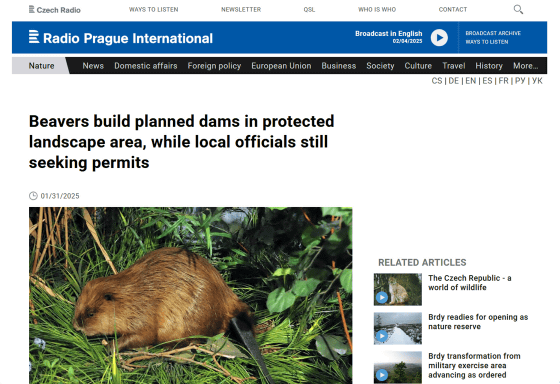This screenshot has width=560, height=384.
Task: Go to the History section
Action: pyautogui.click(x=489, y=66)
